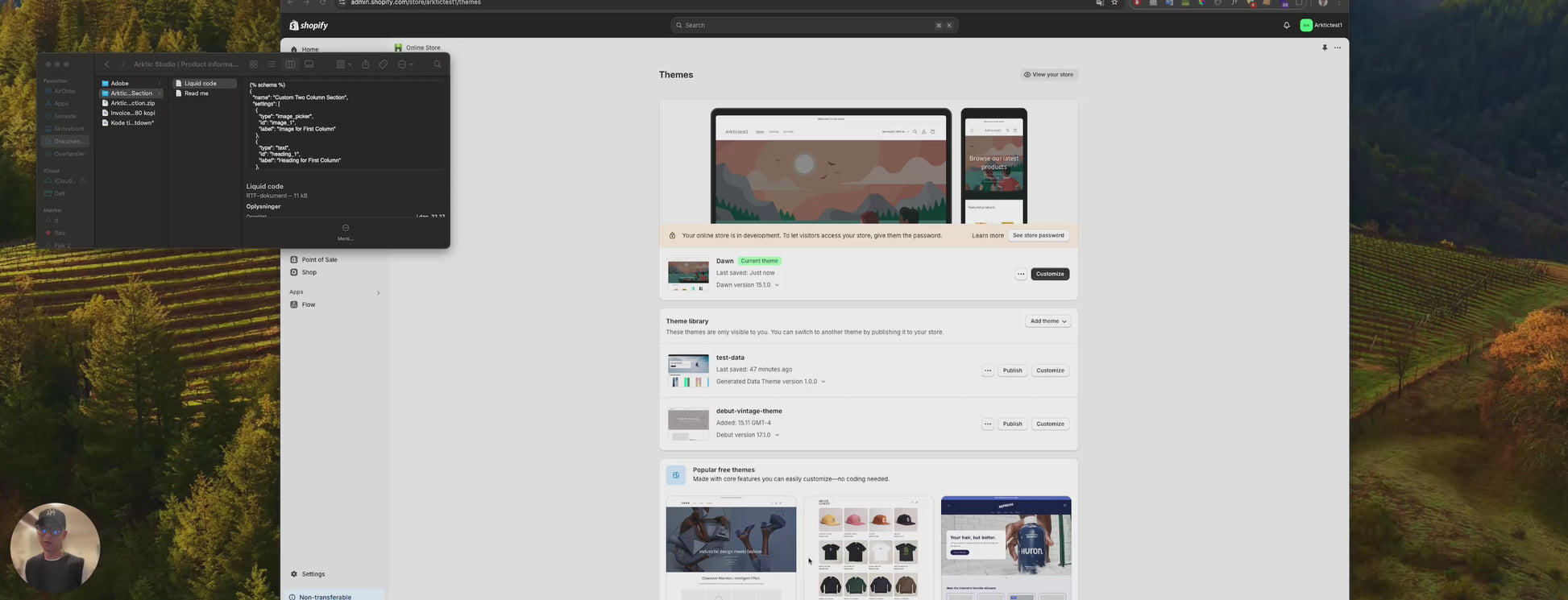Open Point of Sale in the sidebar
This screenshot has width=1568, height=600.
click(x=319, y=260)
